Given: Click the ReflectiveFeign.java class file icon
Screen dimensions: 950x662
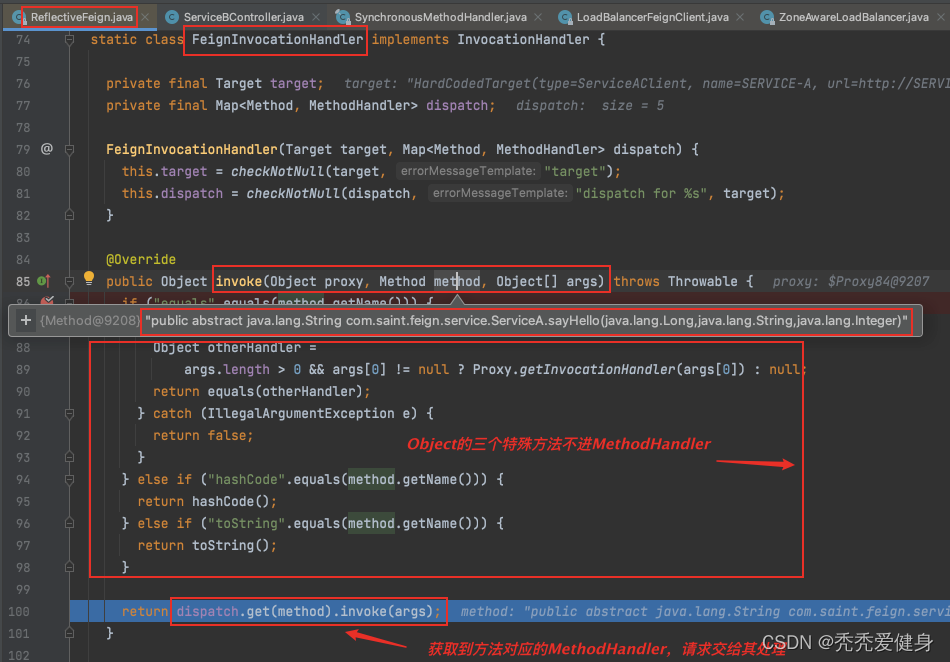Looking at the screenshot, I should pos(18,17).
